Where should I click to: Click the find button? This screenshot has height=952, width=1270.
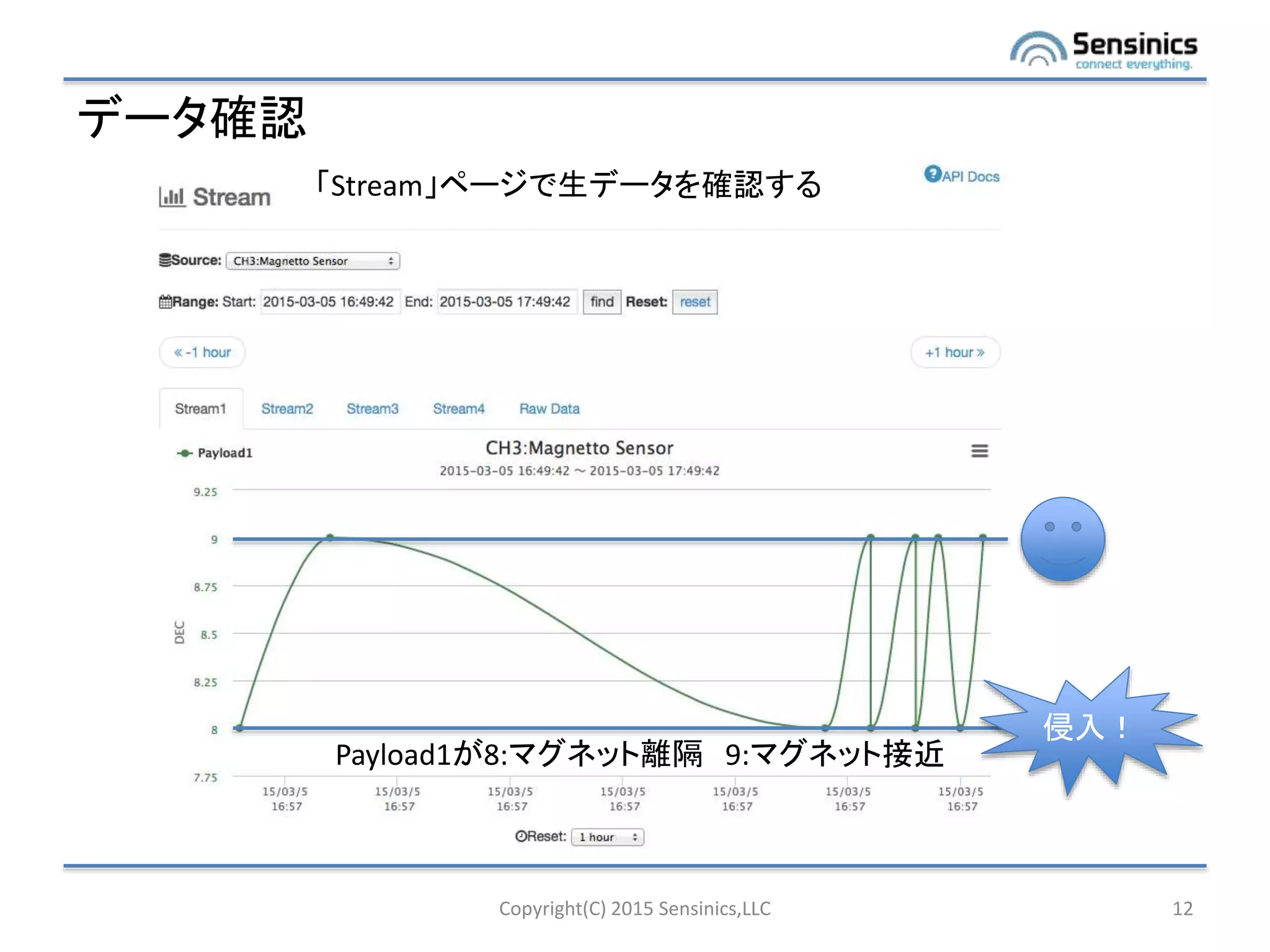point(602,302)
